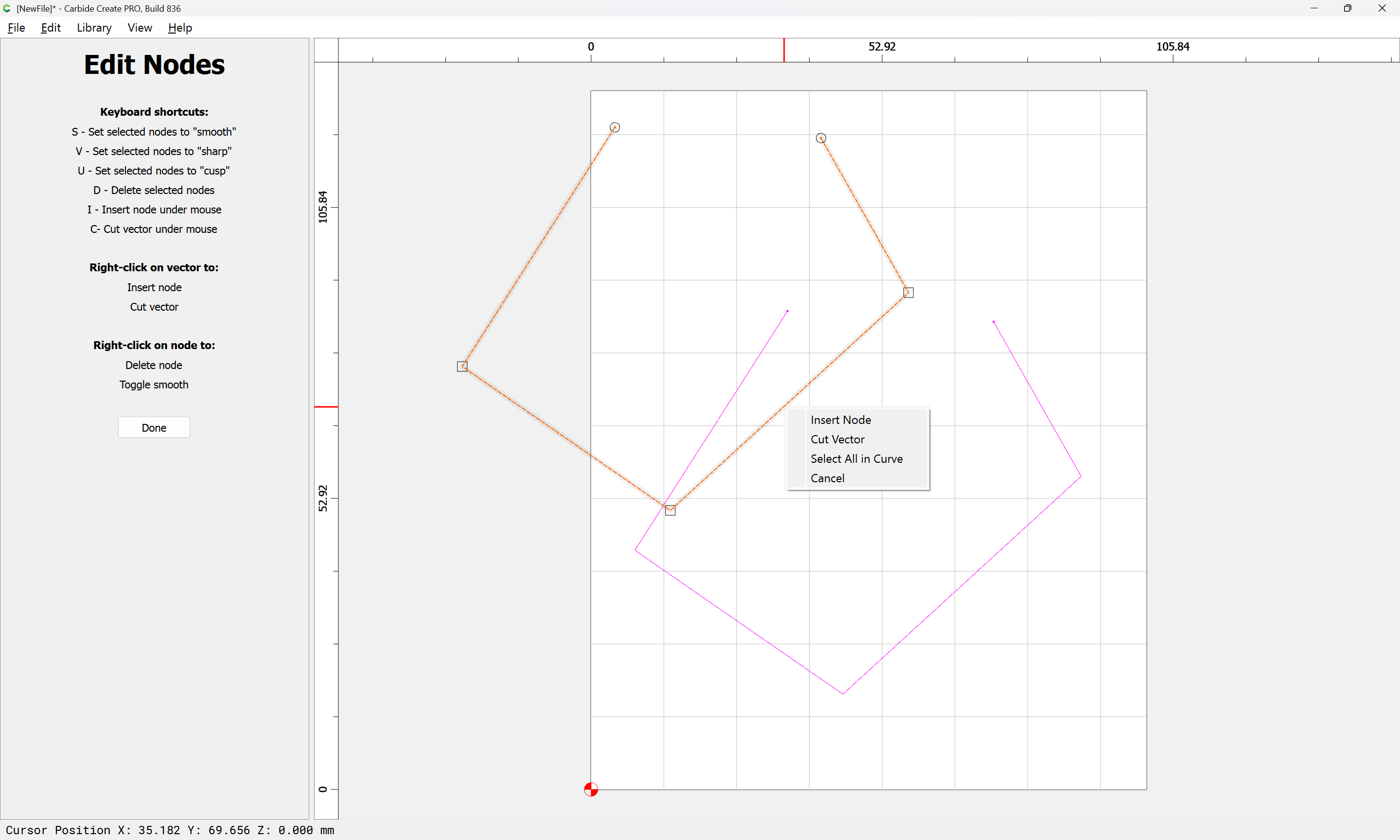Choose Cut Vector from context menu
Screen dimensions: 1400x840
837,439
